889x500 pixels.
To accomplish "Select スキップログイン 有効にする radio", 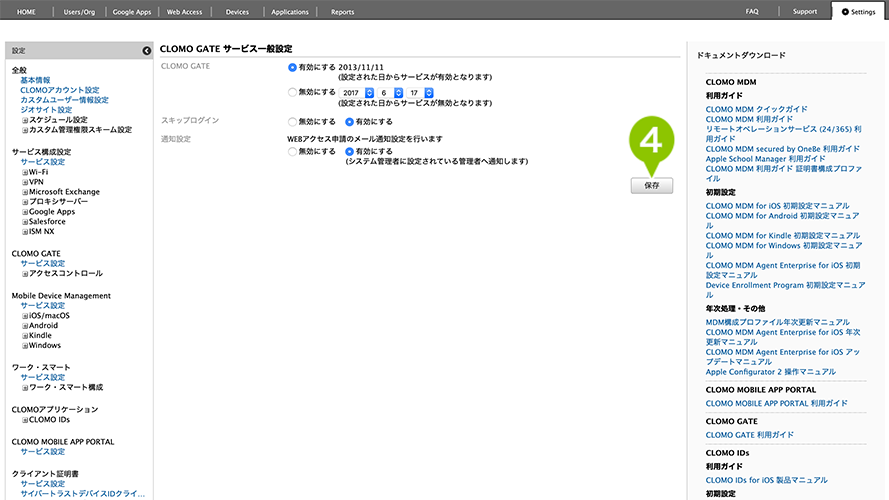I will 349,121.
